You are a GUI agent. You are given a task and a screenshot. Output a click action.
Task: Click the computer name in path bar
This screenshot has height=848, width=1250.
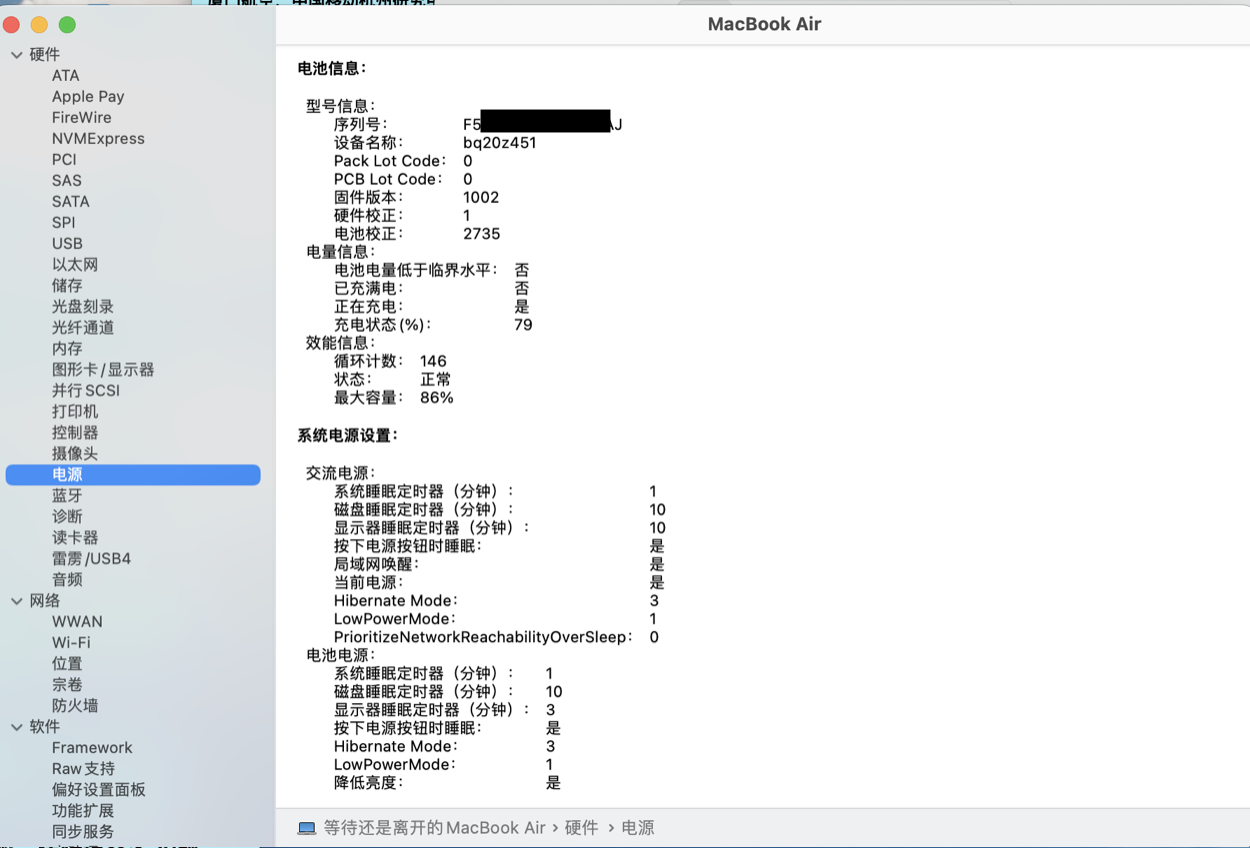pos(435,828)
